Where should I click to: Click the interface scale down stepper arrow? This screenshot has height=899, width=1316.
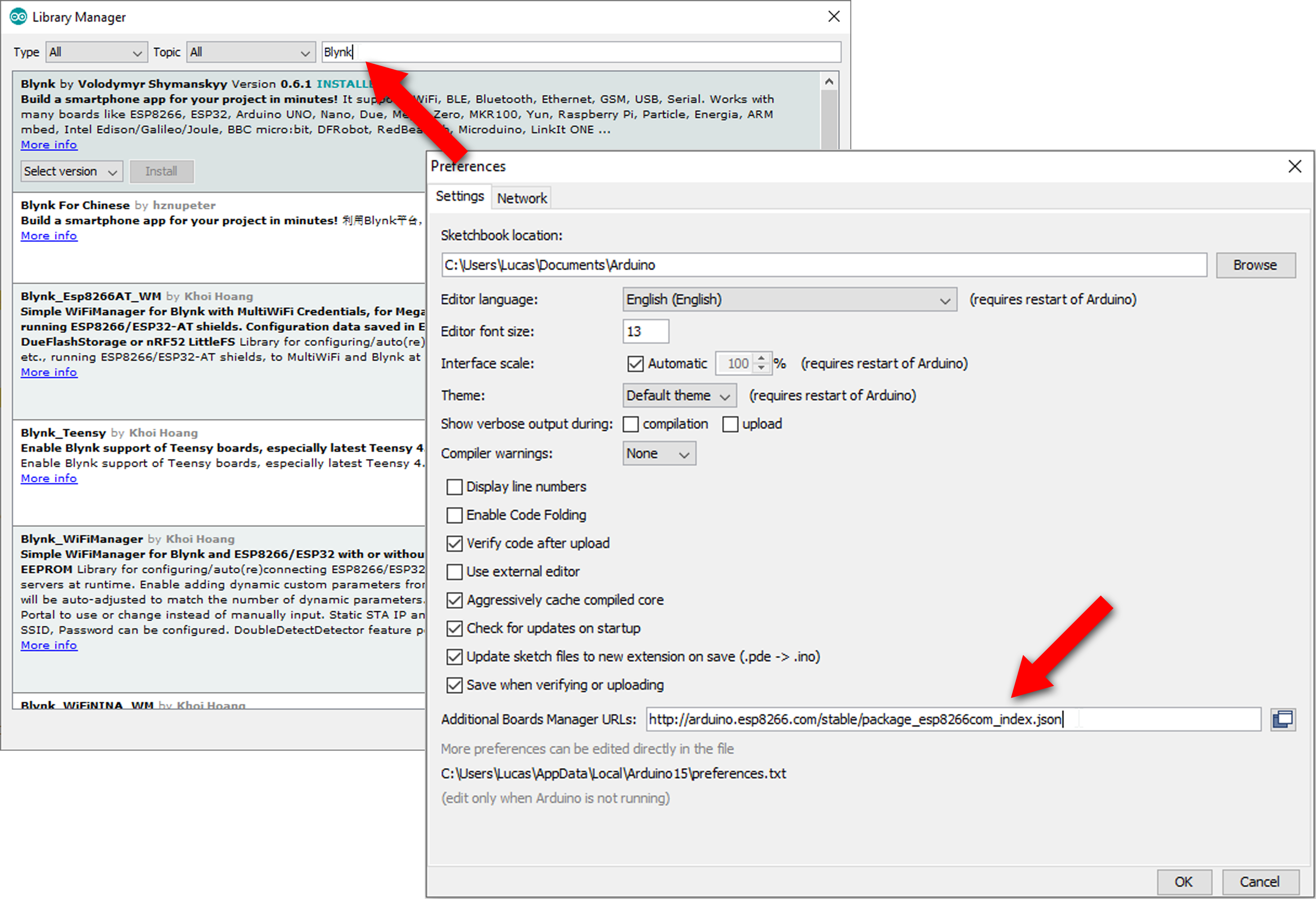762,368
